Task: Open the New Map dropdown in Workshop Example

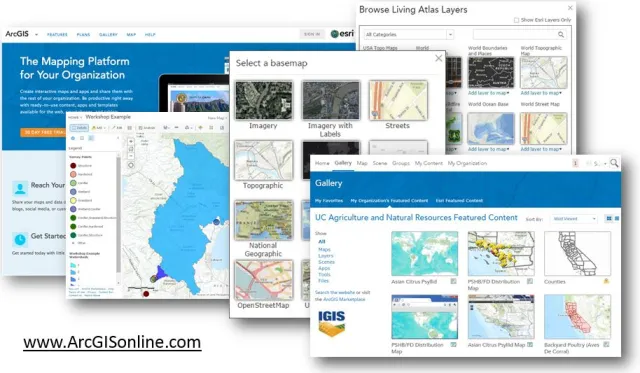Action: click(x=217, y=118)
